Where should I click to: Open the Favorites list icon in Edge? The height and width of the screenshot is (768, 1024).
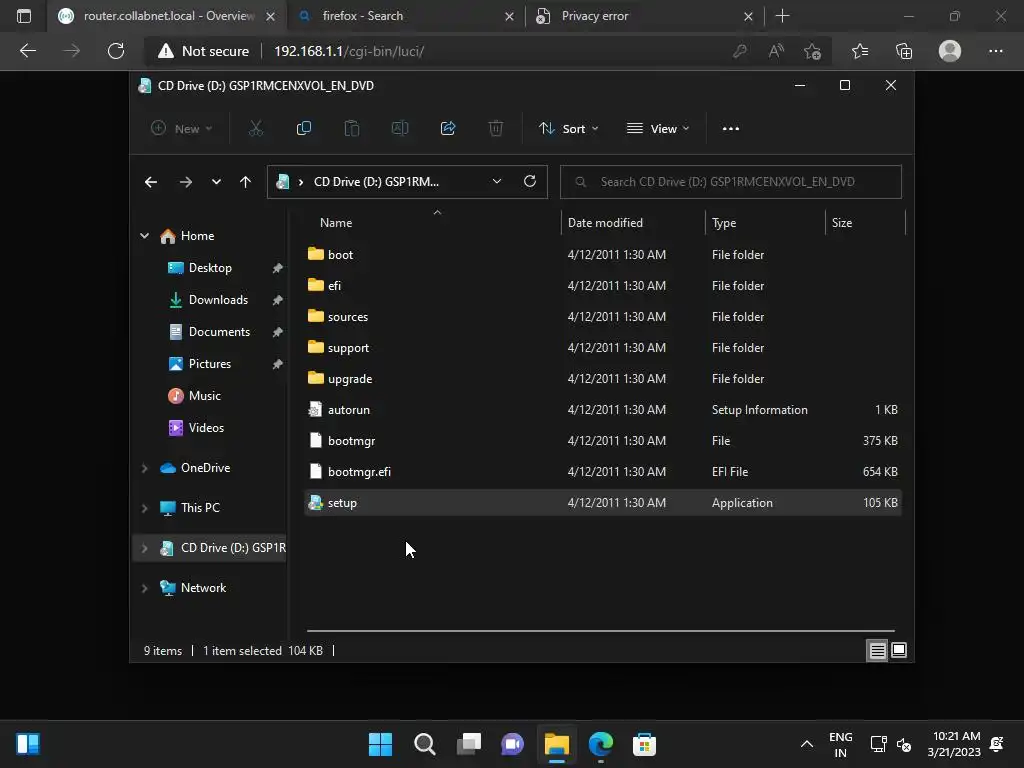(860, 51)
